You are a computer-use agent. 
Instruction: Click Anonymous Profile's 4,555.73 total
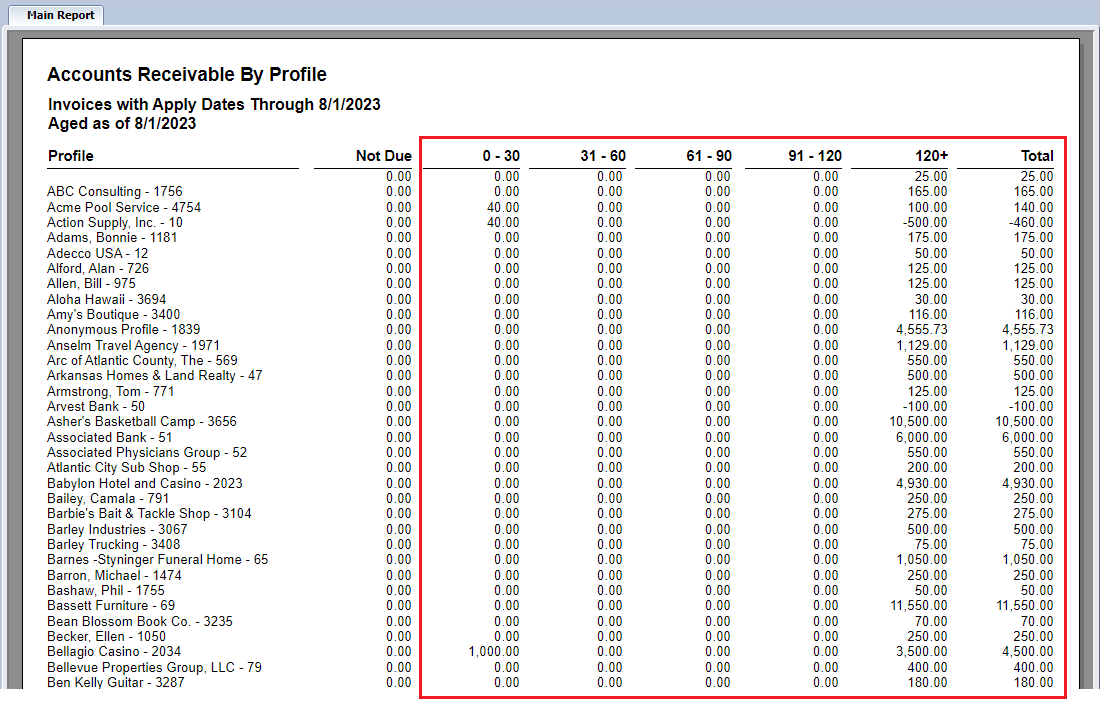(1028, 330)
